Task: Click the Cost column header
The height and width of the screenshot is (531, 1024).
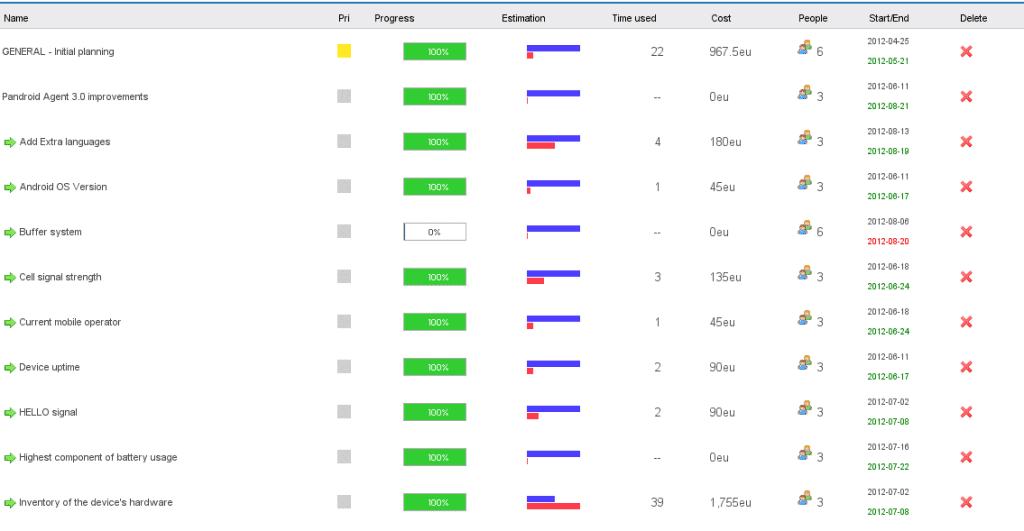Action: click(x=721, y=18)
